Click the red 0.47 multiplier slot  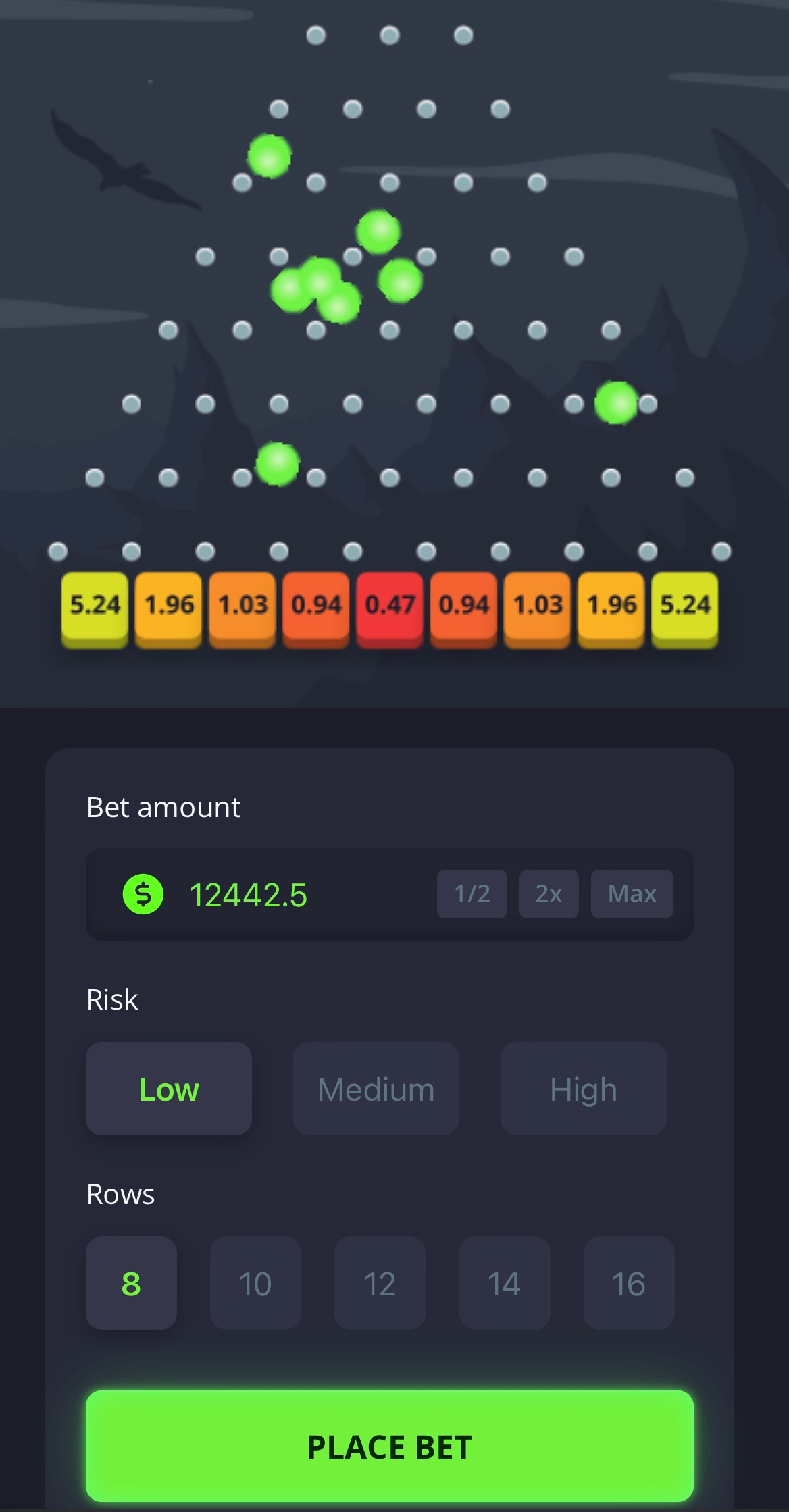[390, 606]
